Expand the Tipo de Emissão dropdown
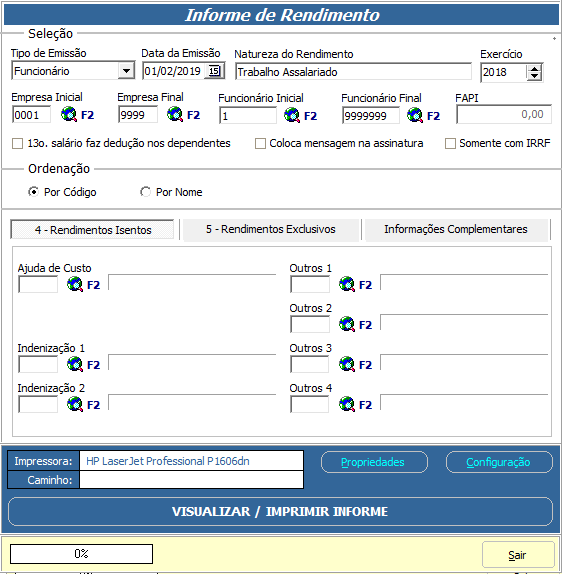This screenshot has width=562, height=574. pyautogui.click(x=126, y=71)
